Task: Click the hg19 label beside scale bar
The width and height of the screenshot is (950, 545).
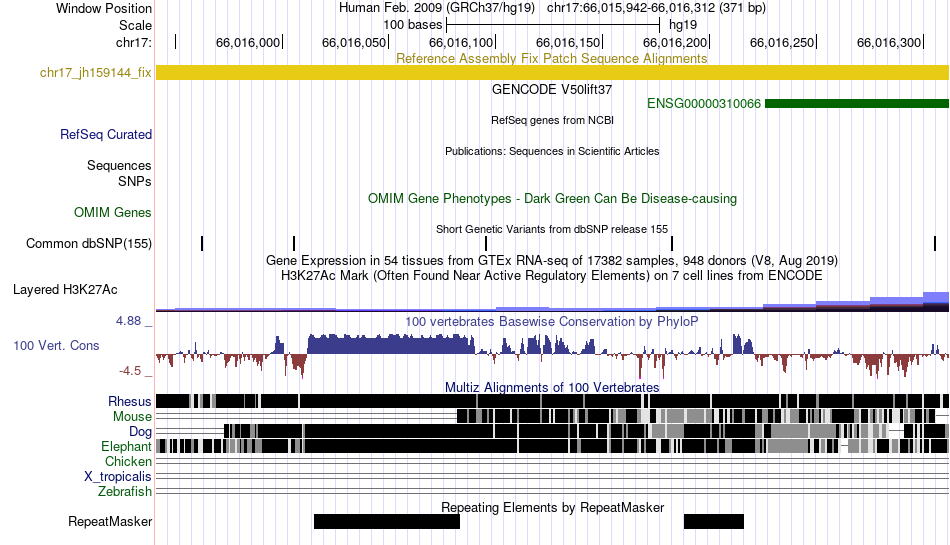Action: (x=683, y=25)
